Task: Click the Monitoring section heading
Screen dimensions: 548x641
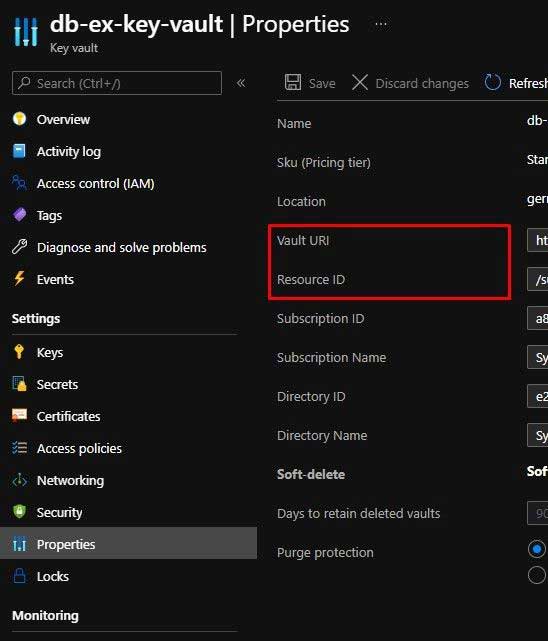Action: (x=45, y=615)
